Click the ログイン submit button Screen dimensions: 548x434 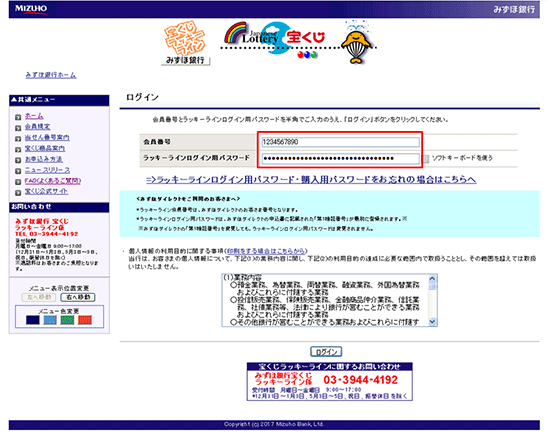326,352
